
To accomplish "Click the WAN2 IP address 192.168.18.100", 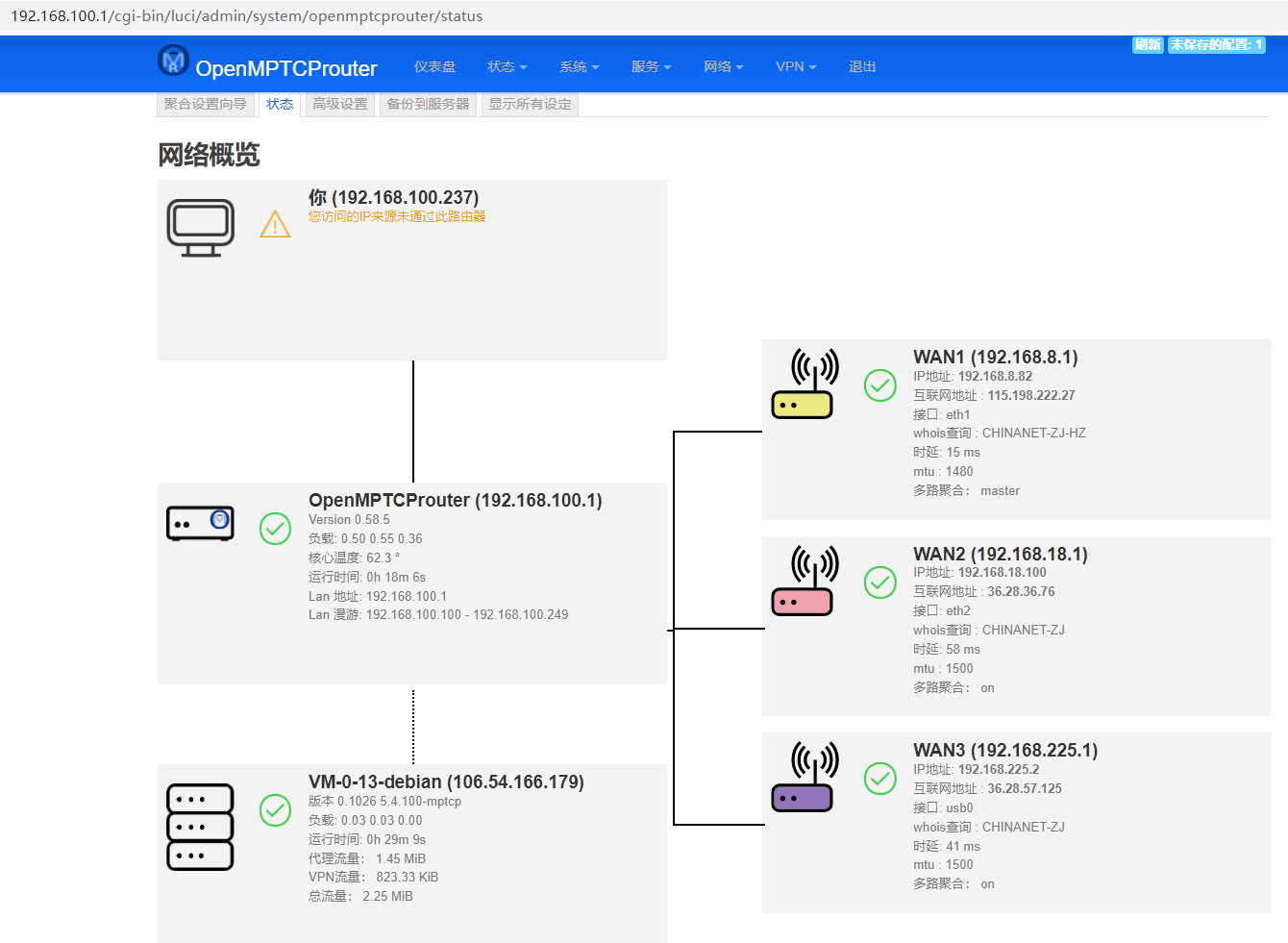I will (1003, 572).
